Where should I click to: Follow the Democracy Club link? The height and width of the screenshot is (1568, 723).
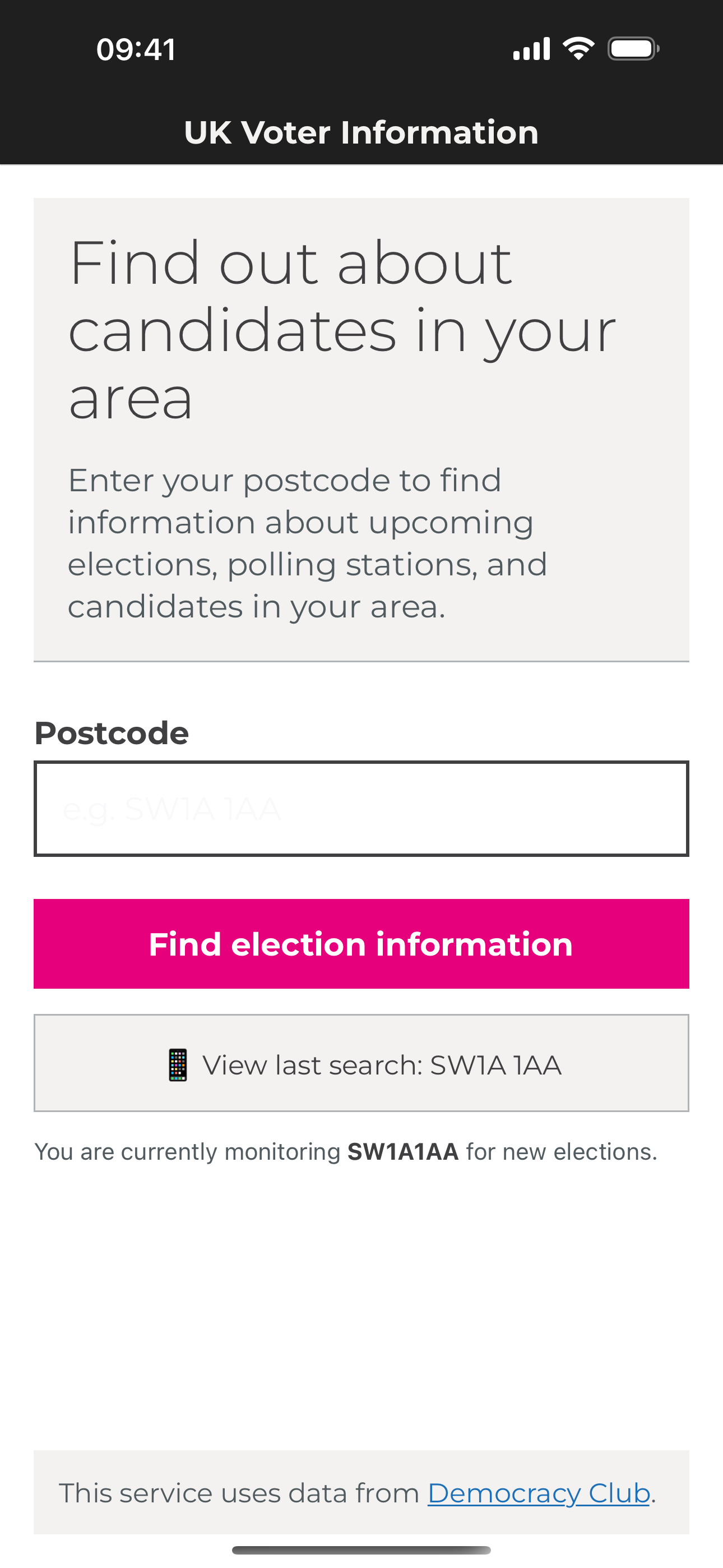[539, 1492]
